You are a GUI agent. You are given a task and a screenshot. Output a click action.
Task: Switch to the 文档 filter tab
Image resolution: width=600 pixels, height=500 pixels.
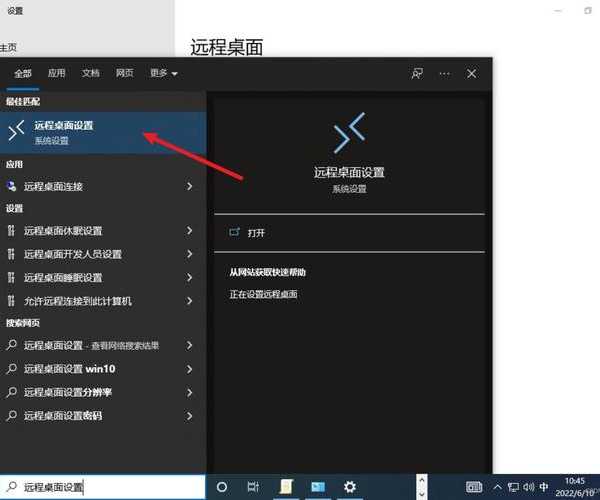coord(91,73)
